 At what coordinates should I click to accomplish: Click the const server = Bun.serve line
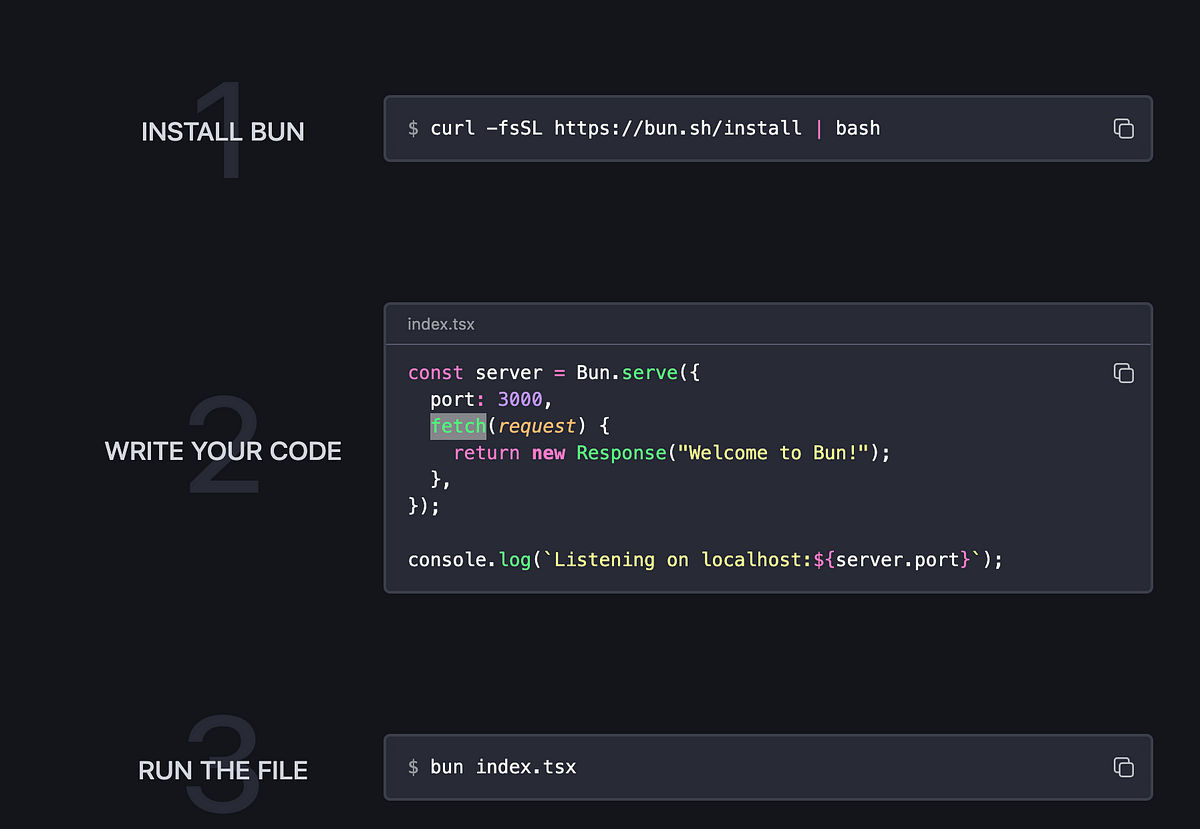tap(555, 373)
